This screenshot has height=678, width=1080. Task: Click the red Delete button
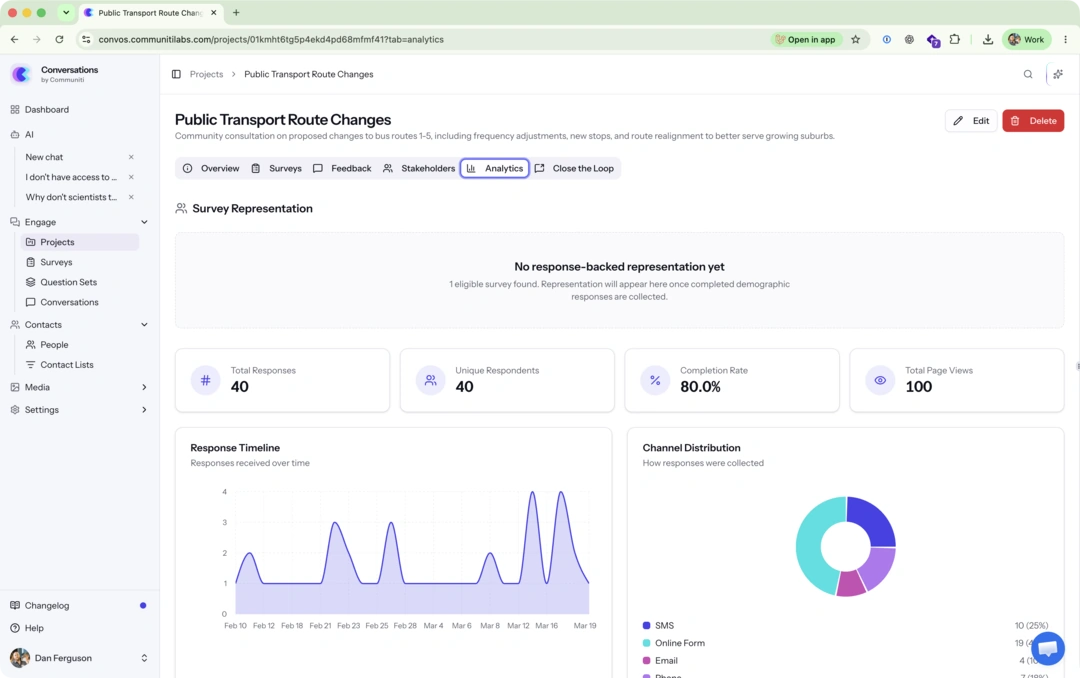click(1033, 121)
